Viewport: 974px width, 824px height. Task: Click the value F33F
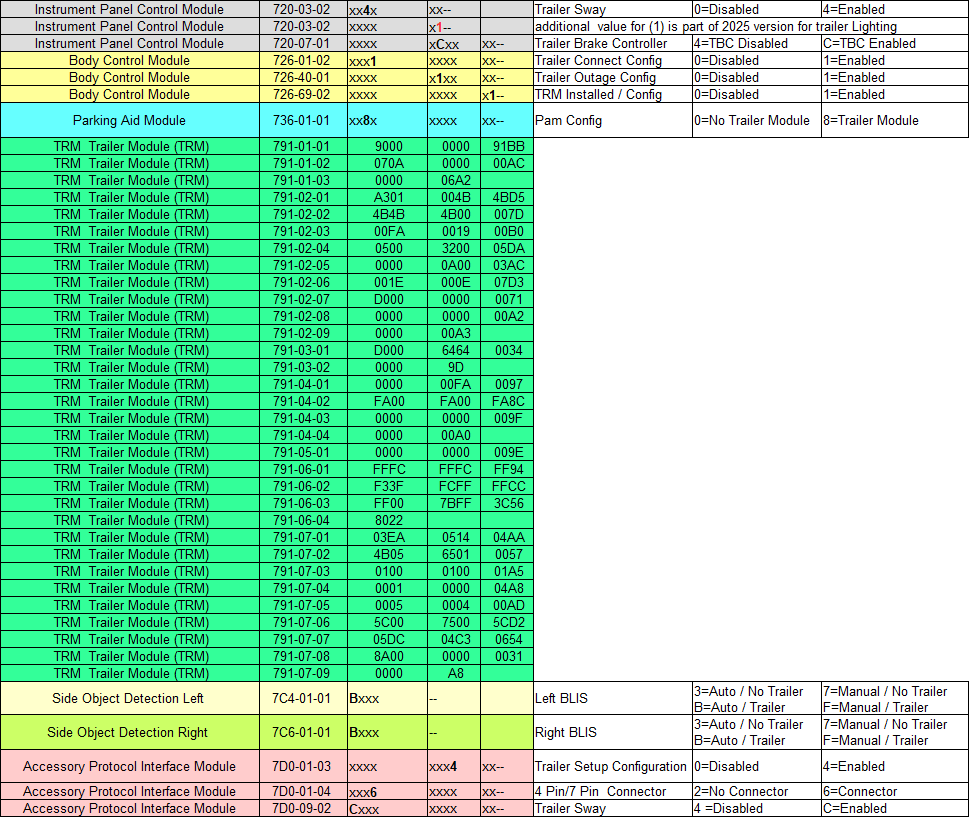[x=388, y=486]
